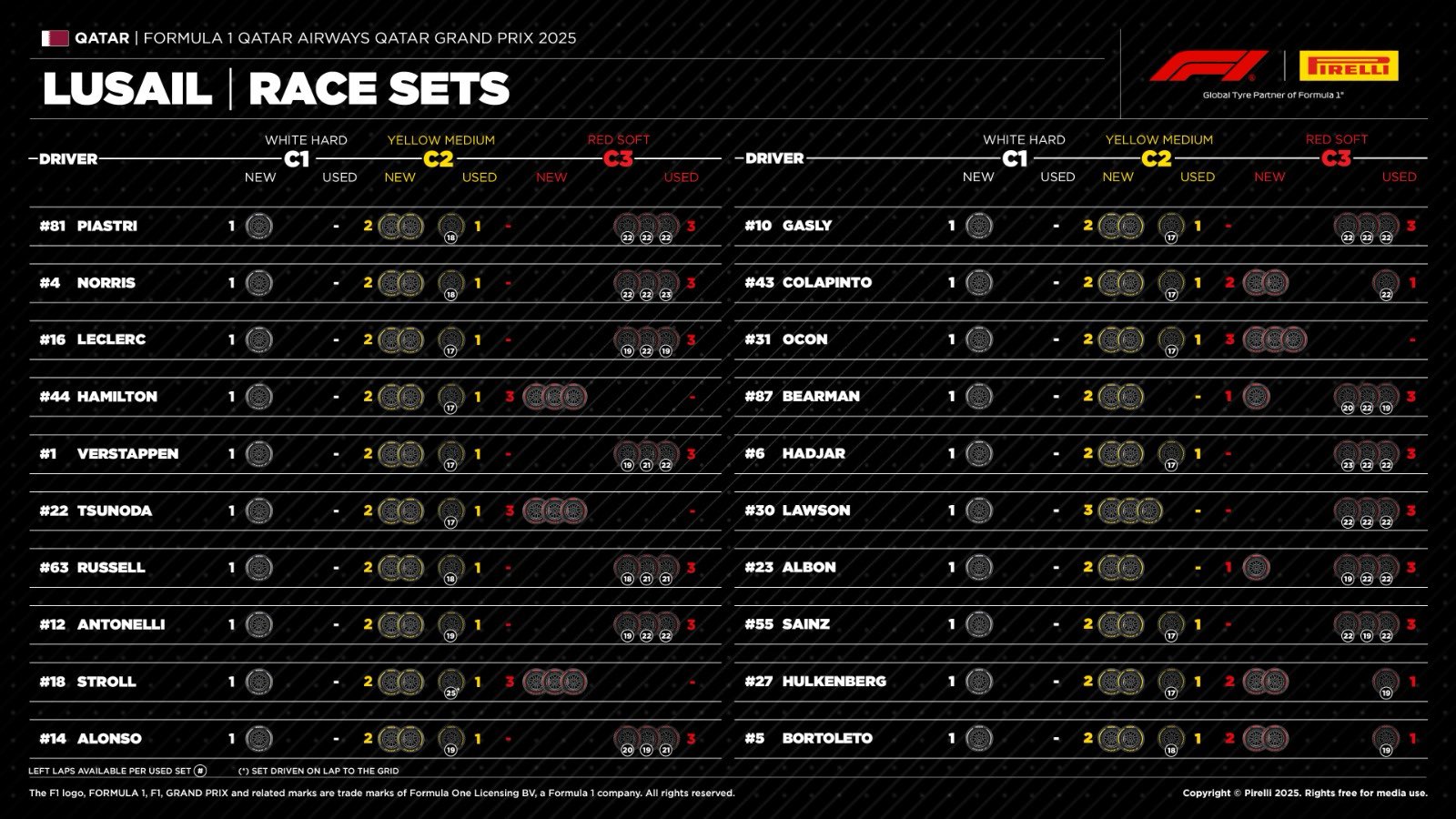Viewport: 1456px width, 819px height.
Task: Click Albon's new soft tyre icon
Action: (1256, 568)
